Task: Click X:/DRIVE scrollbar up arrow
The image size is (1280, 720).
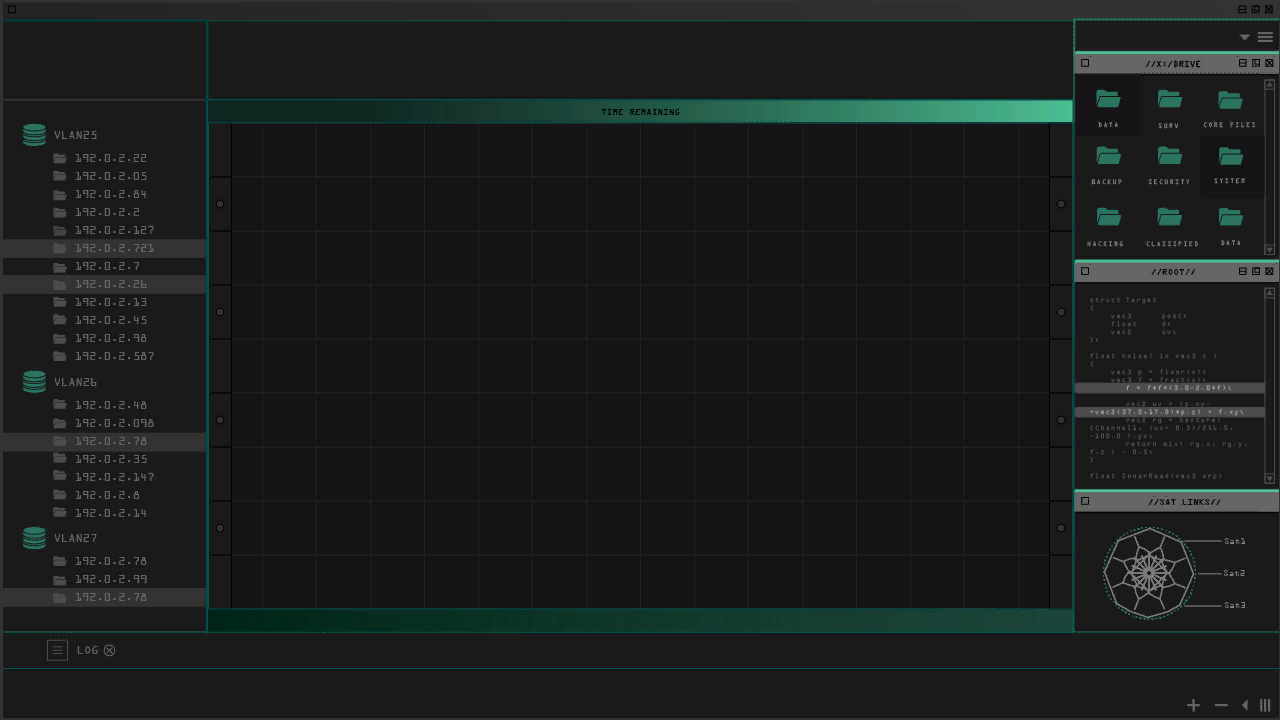Action: click(x=1270, y=84)
